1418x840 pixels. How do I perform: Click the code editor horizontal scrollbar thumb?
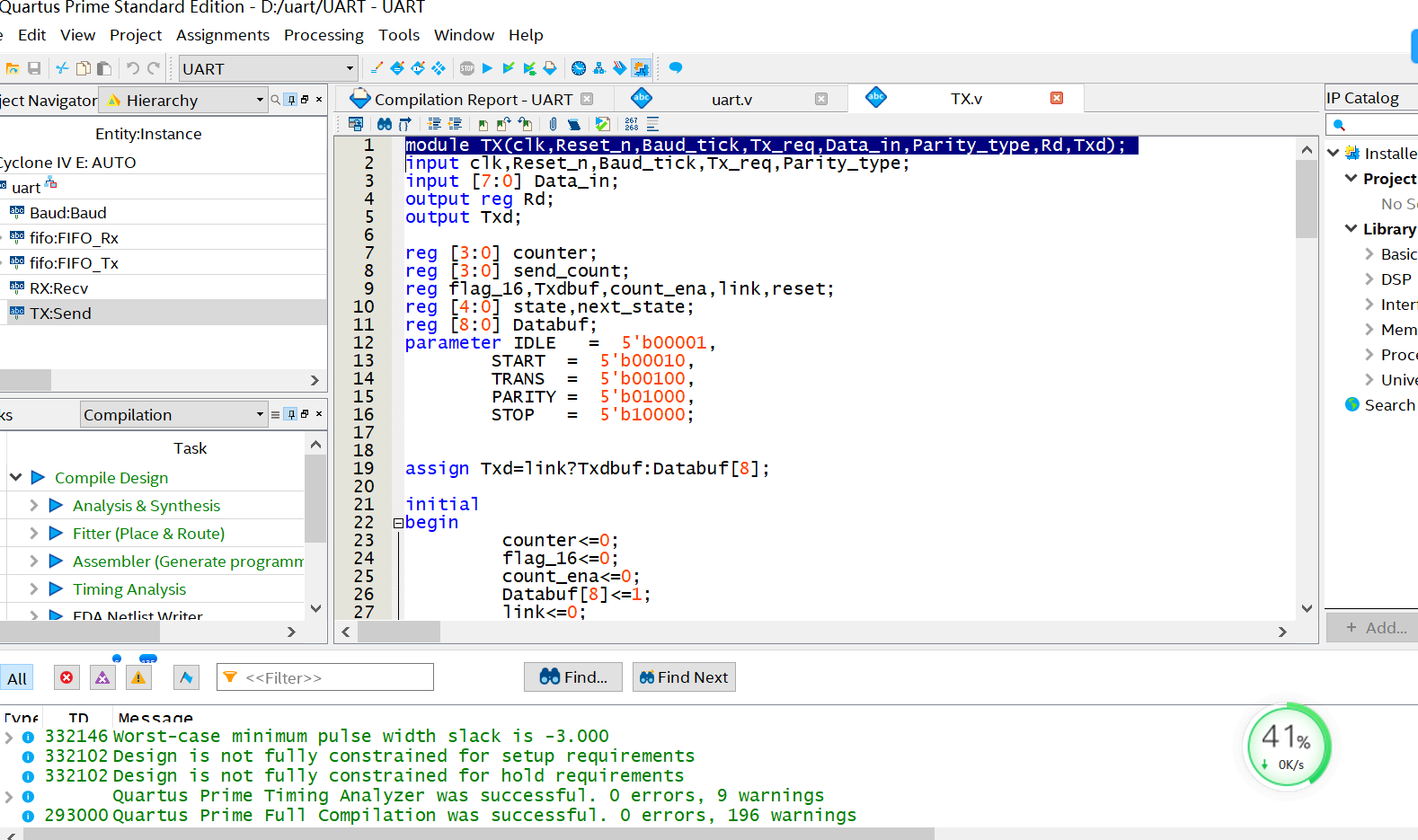(399, 632)
